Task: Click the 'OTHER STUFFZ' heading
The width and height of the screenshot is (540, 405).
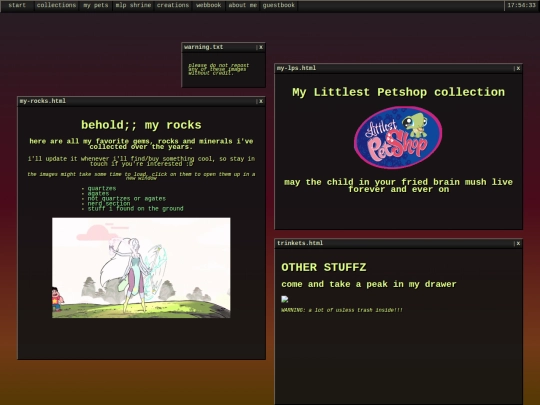Action: click(x=324, y=267)
